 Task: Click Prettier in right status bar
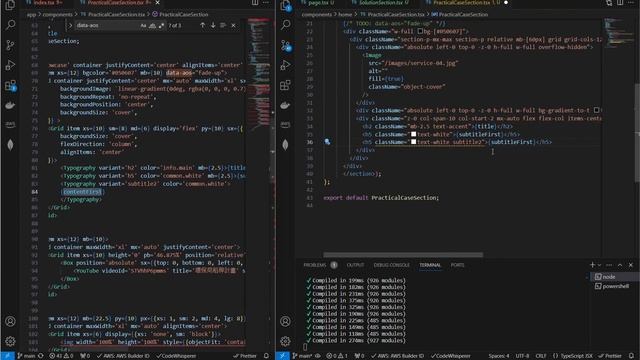(x=610, y=356)
